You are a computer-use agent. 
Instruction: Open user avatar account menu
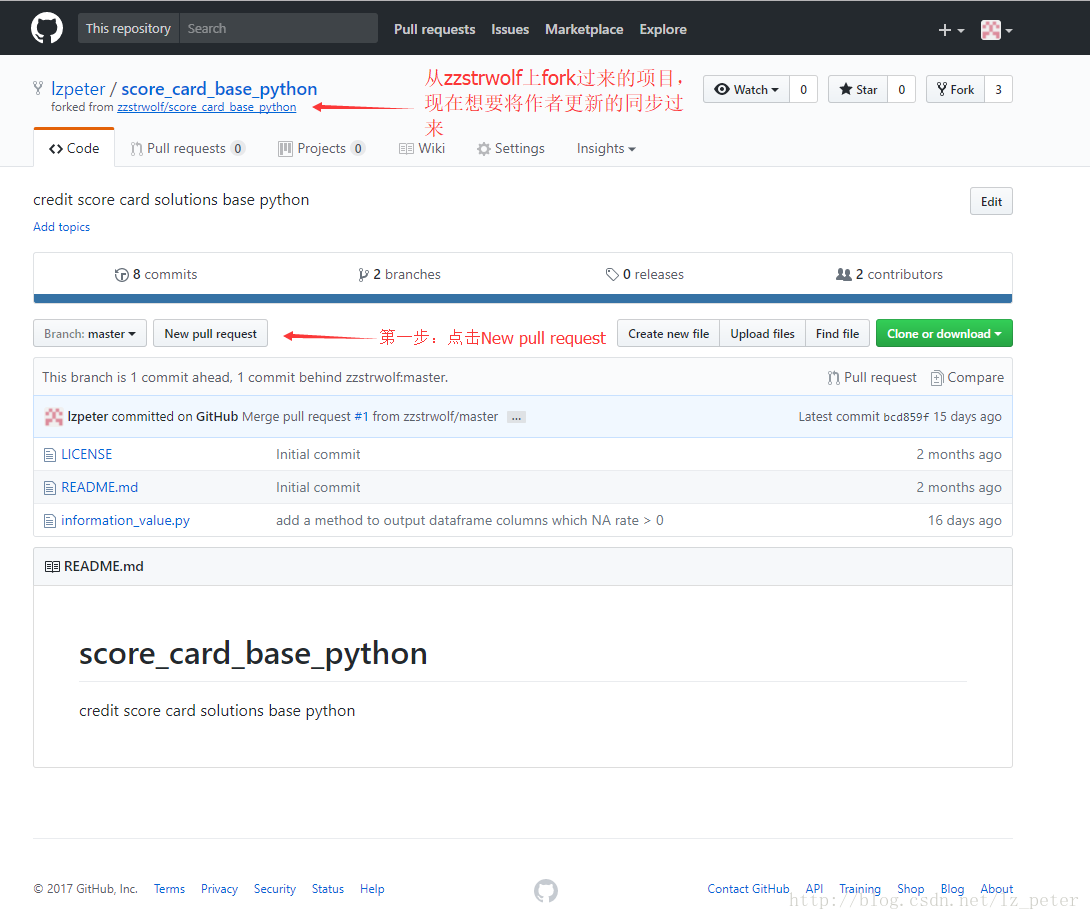(x=996, y=30)
